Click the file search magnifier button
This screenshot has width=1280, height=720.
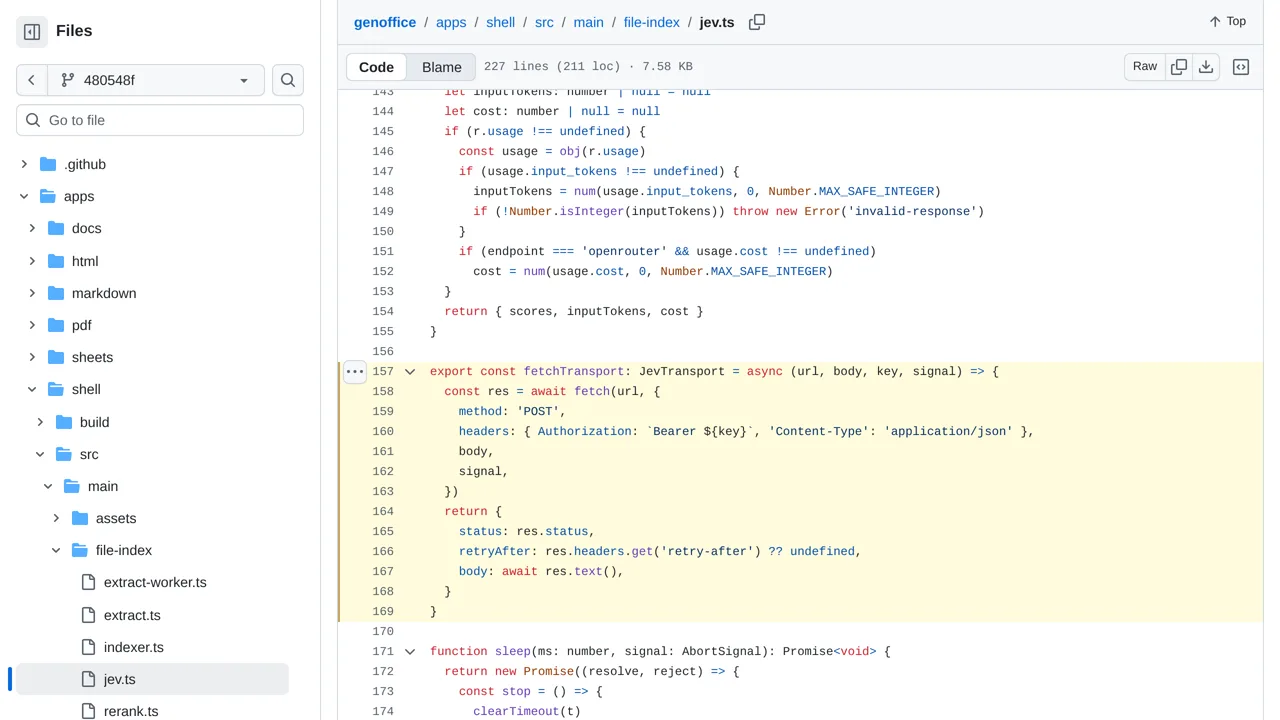[288, 80]
